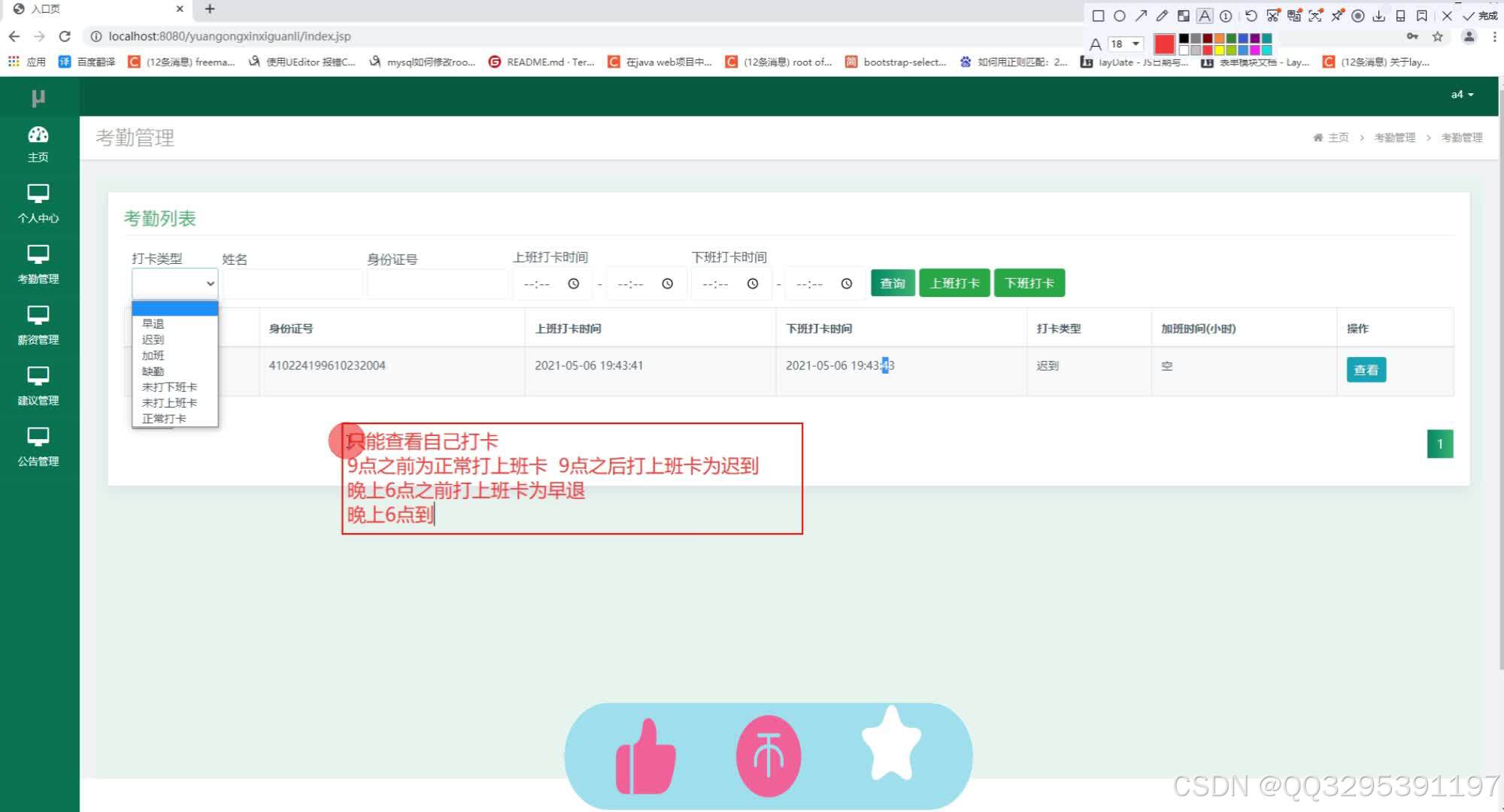1504x812 pixels.
Task: Select the arrow annotation tool
Action: click(x=1141, y=16)
